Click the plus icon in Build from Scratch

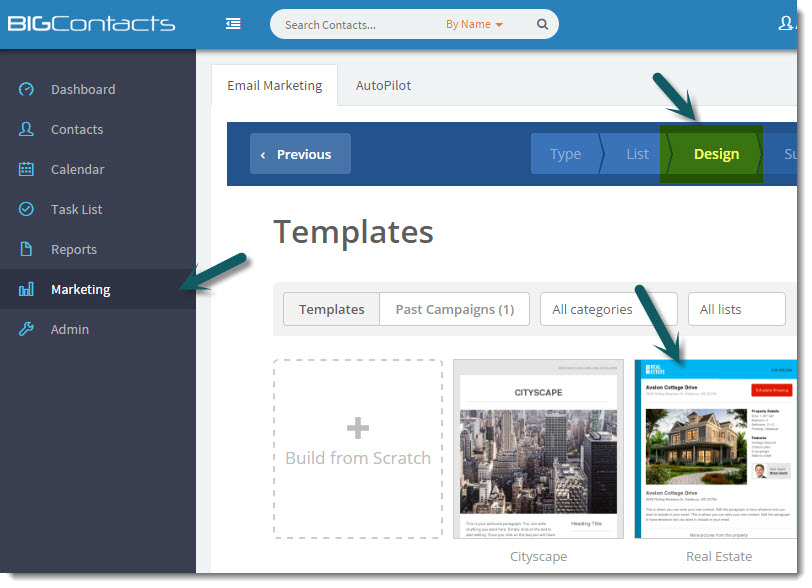tap(358, 428)
